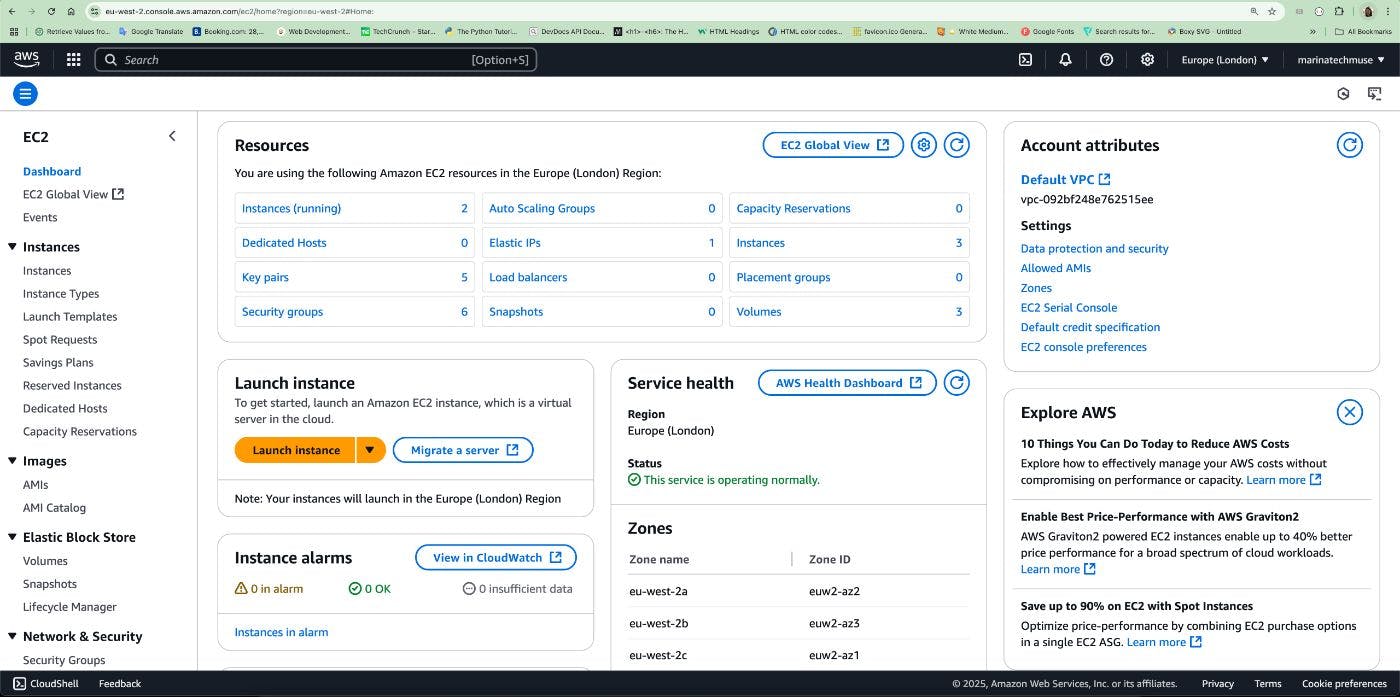Open CloudShell from the top navigation icon
Screen dimensions: 1400x697
(x=1025, y=59)
